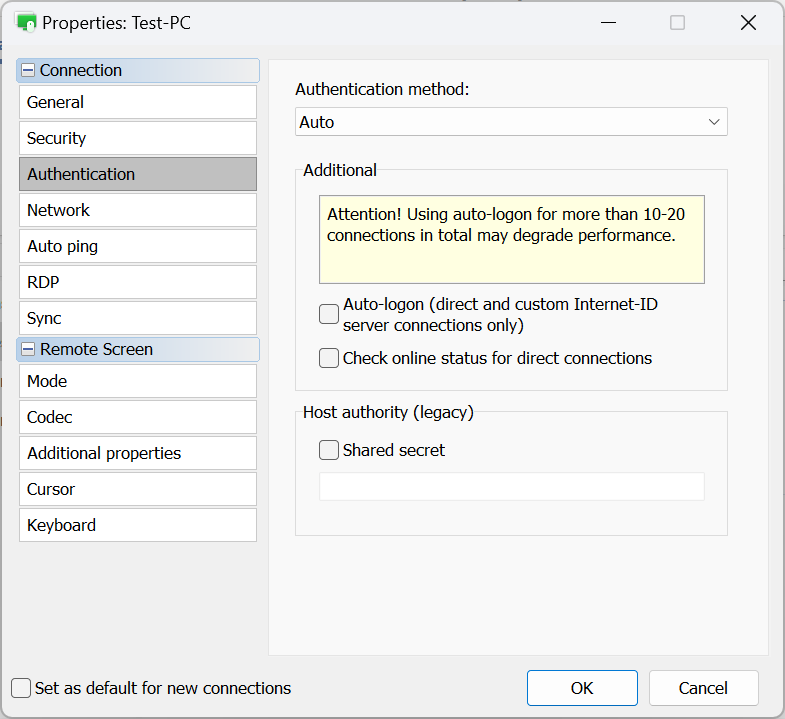
Task: Open the RDP settings page
Action: click(x=138, y=282)
